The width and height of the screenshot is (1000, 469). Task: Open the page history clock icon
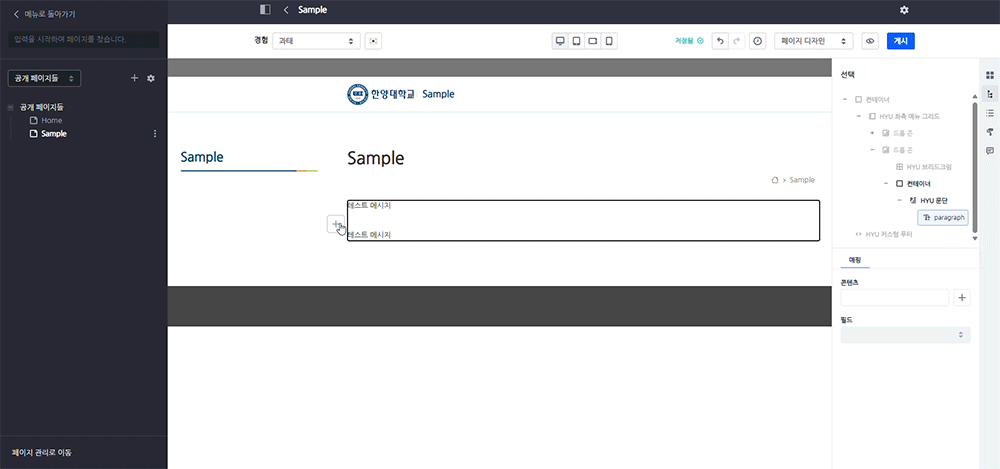[757, 41]
